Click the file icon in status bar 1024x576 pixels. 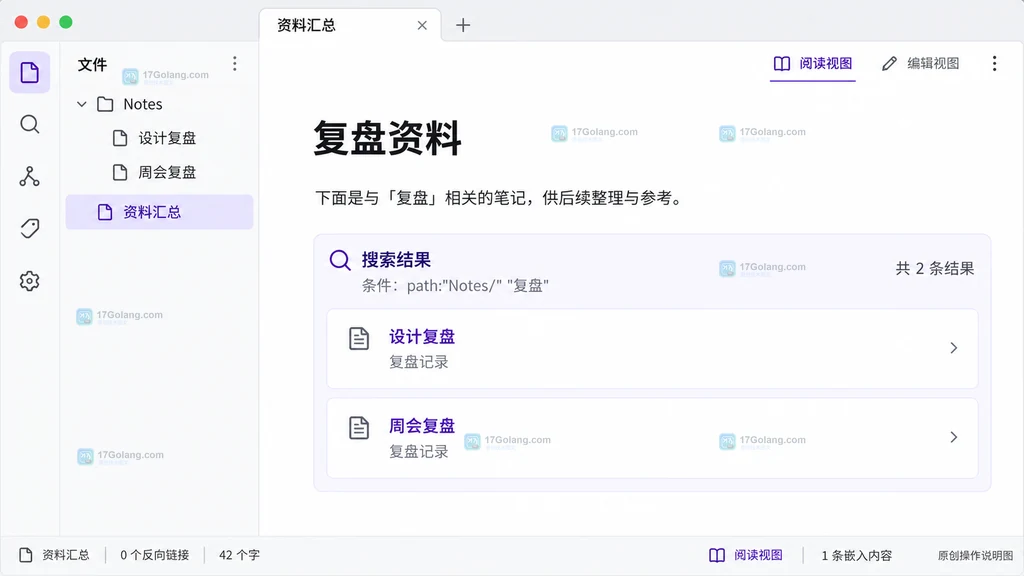[x=25, y=555]
